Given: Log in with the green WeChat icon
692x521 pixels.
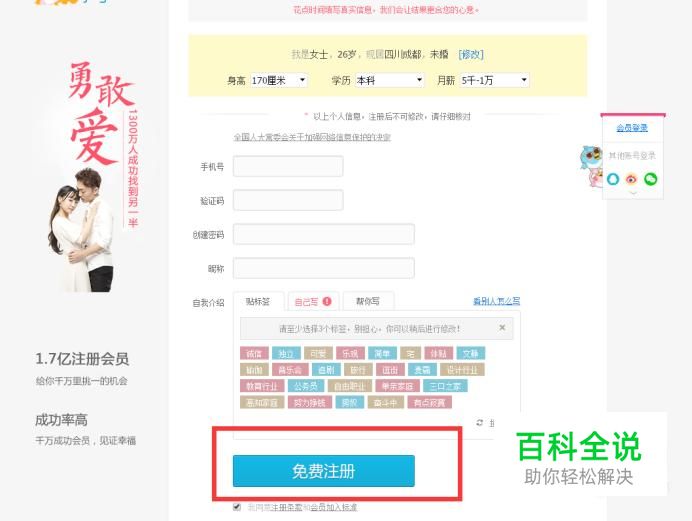Looking at the screenshot, I should tap(651, 179).
